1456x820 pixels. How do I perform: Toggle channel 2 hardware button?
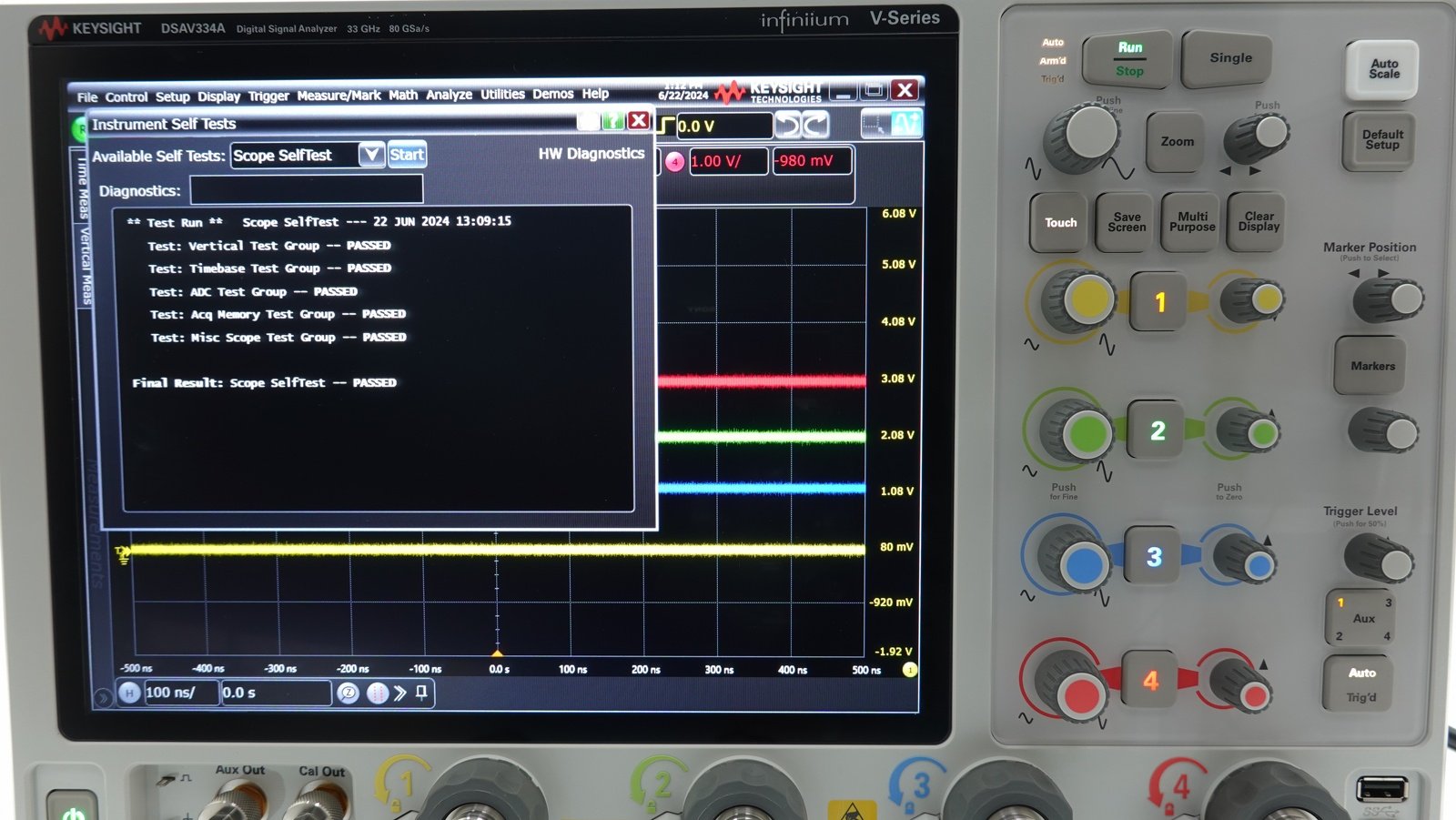pos(1157,430)
